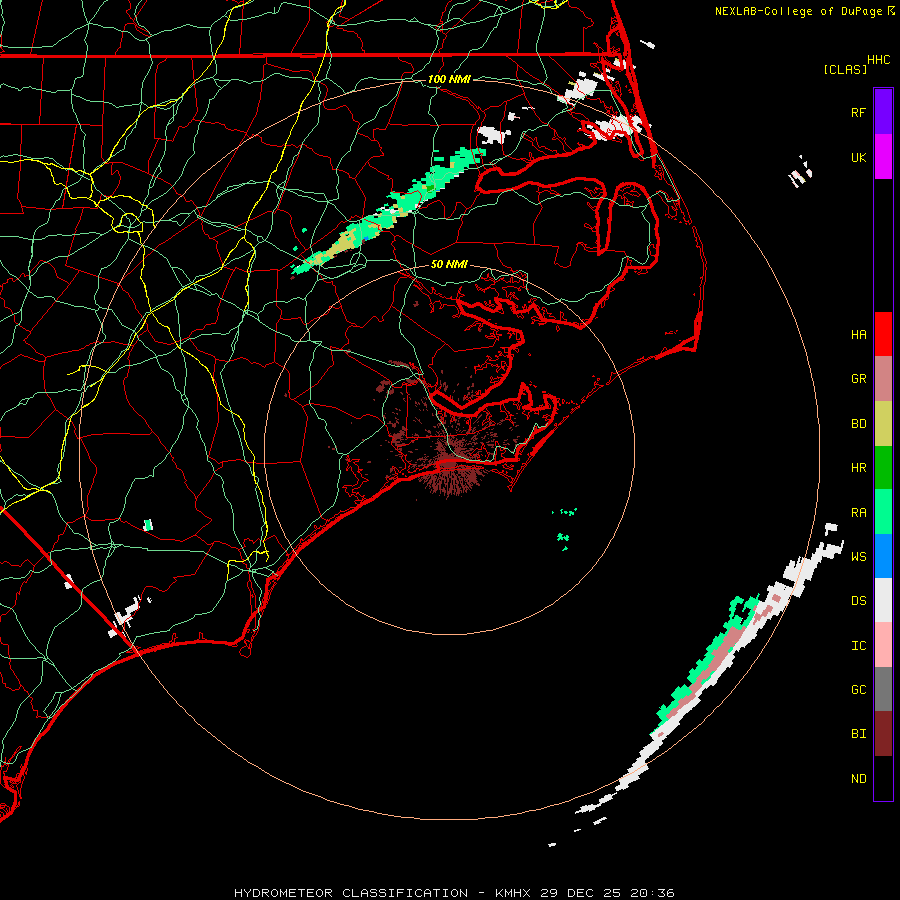Pick the HR heavy rain green swatch

(883, 468)
